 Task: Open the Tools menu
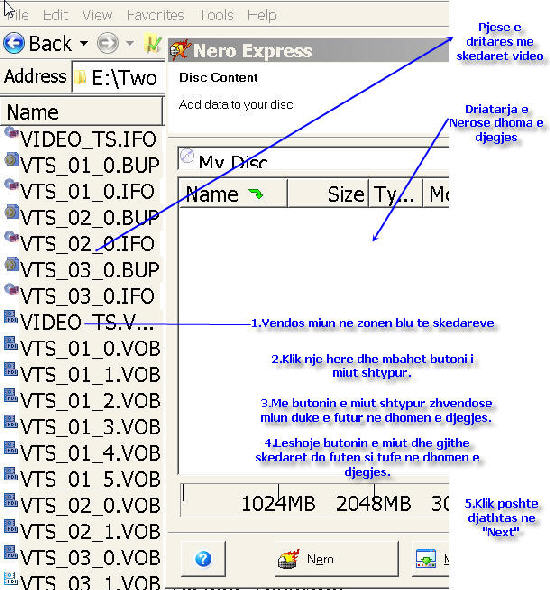point(217,15)
